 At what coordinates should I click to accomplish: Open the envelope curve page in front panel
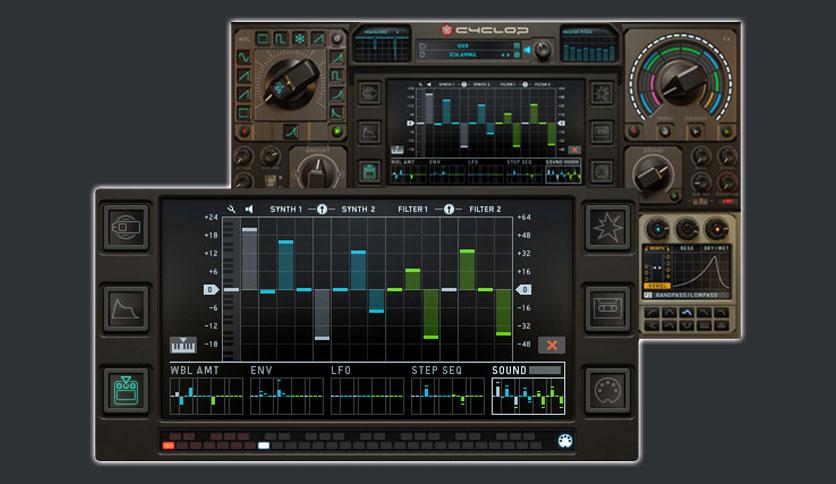coord(126,308)
